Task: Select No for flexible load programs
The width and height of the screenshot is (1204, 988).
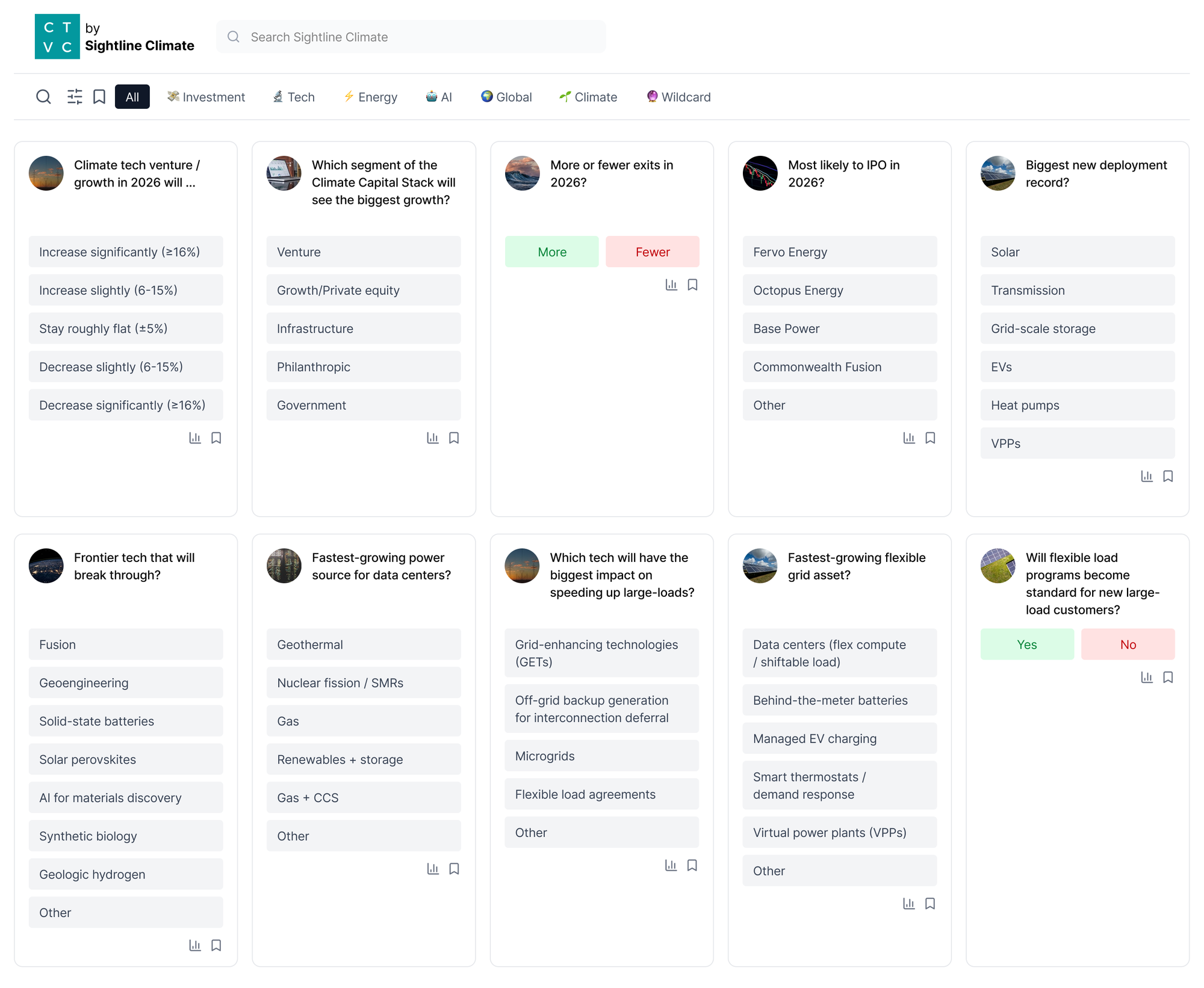Action: coord(1128,644)
